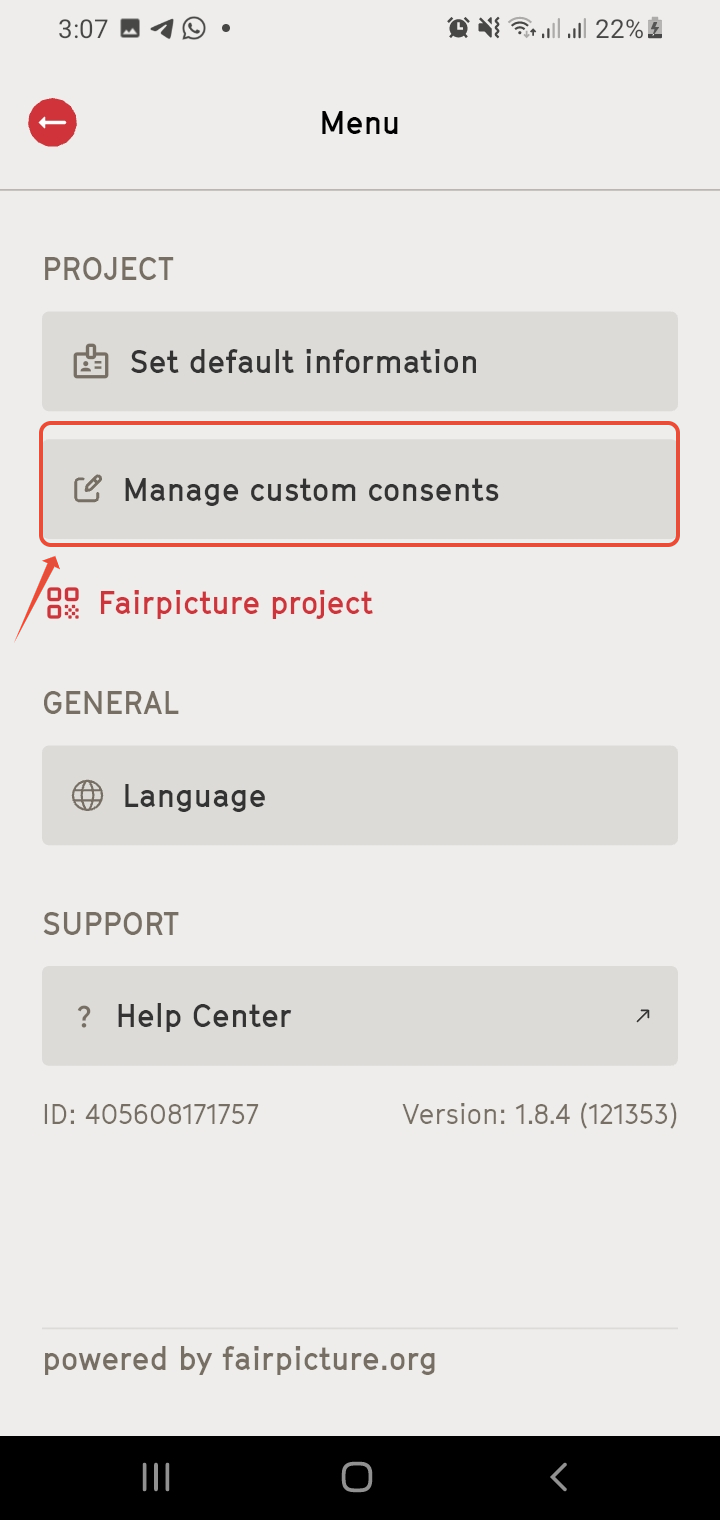The width and height of the screenshot is (720, 1520).
Task: Open Manage custom consents
Action: click(x=360, y=489)
